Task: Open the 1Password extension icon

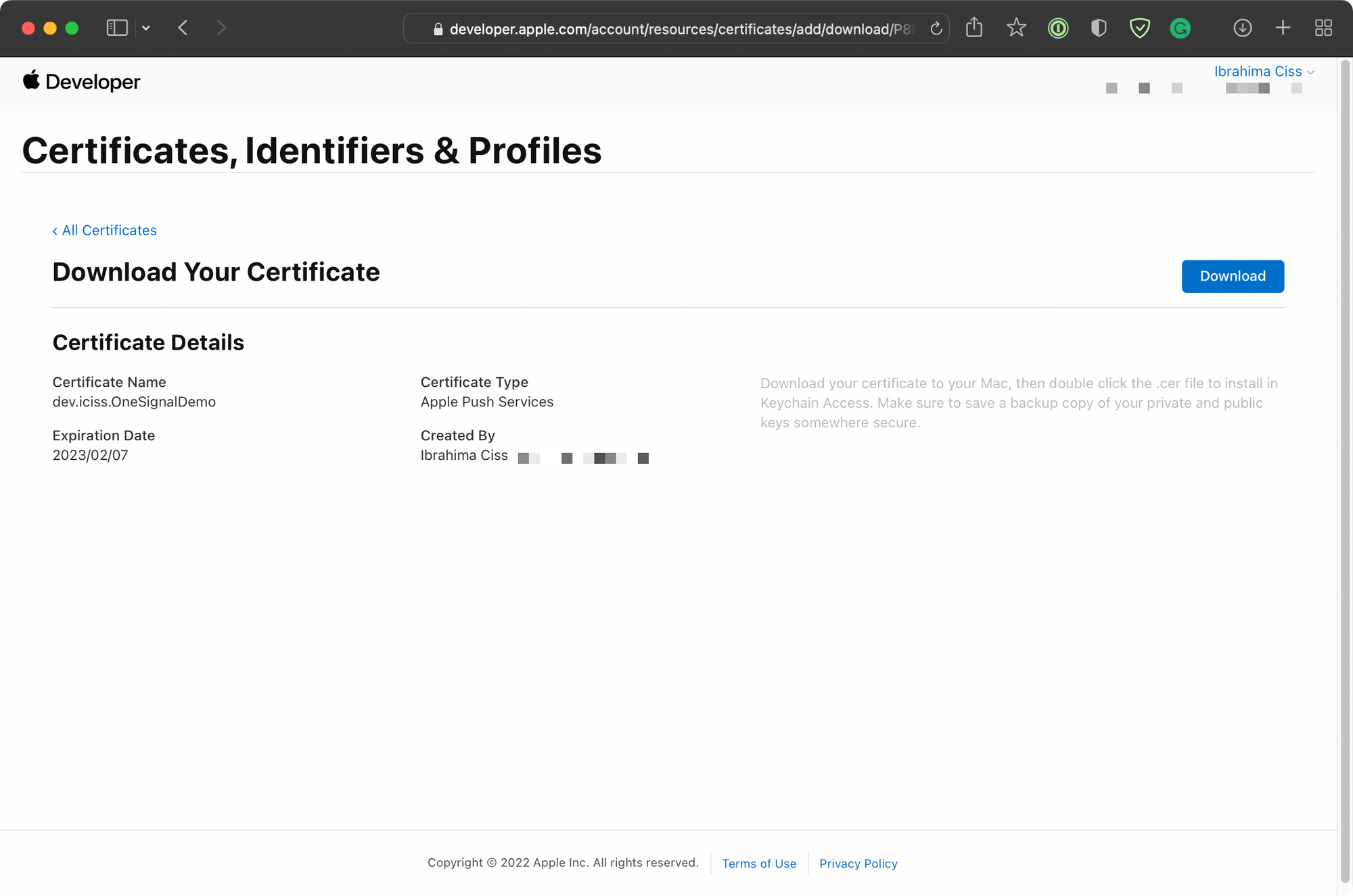Action: (1058, 28)
